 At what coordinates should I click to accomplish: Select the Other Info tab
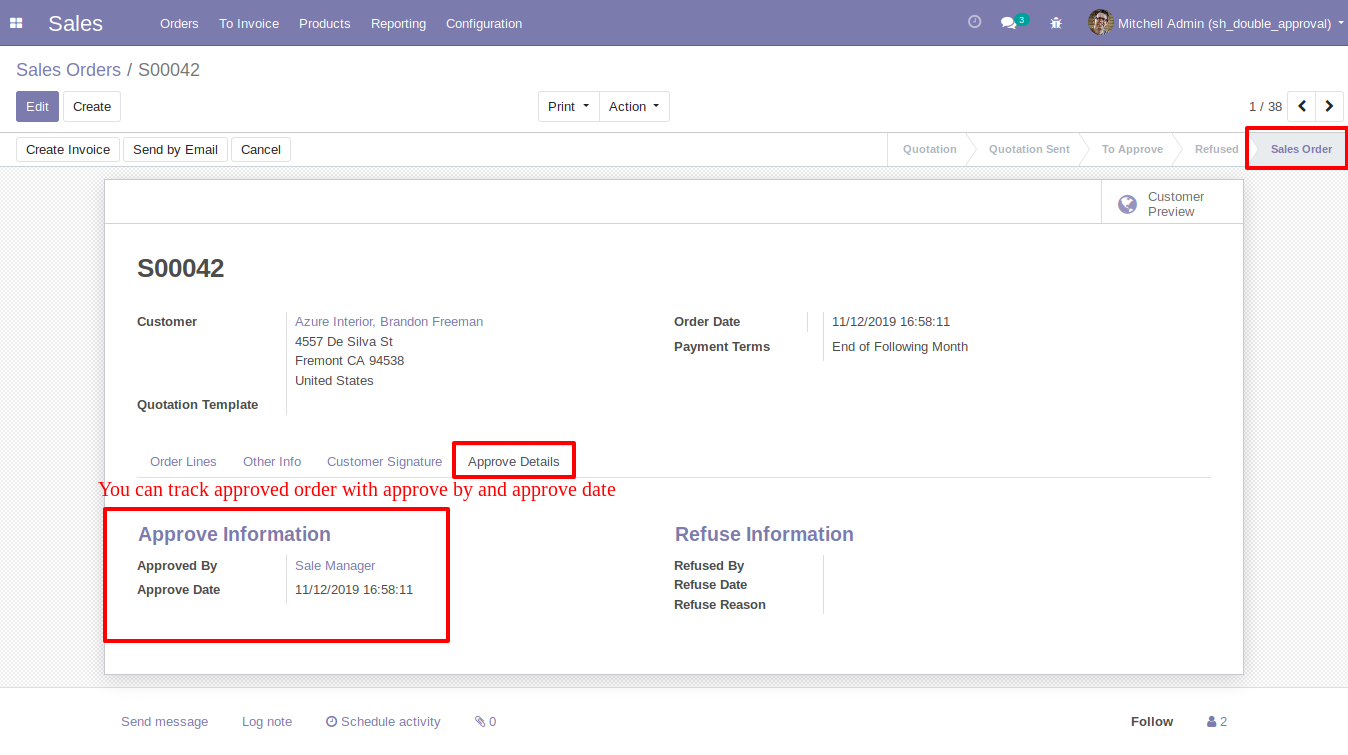[x=272, y=461]
